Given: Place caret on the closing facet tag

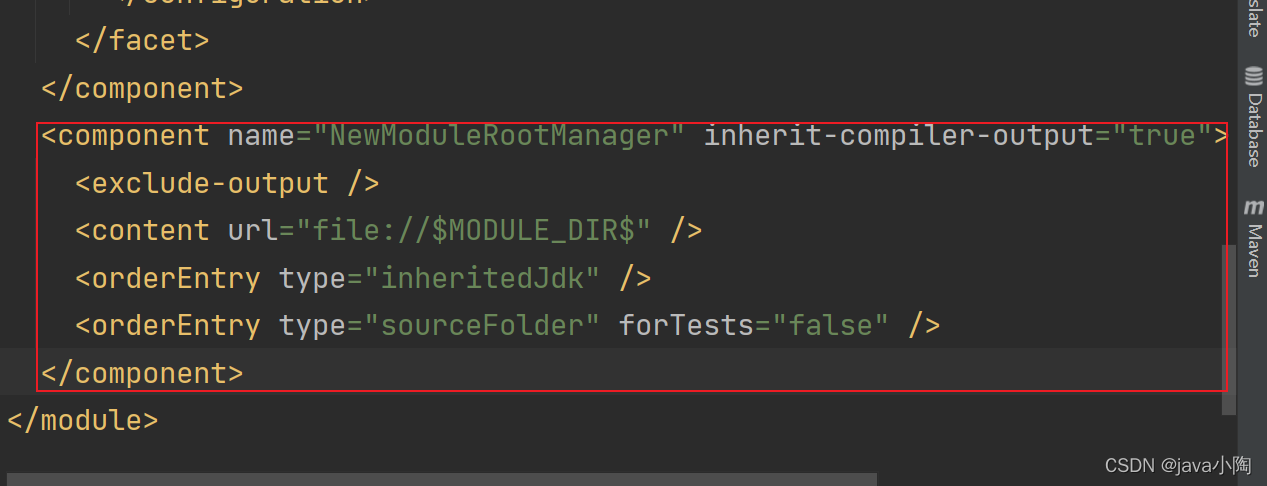Looking at the screenshot, I should coord(142,40).
